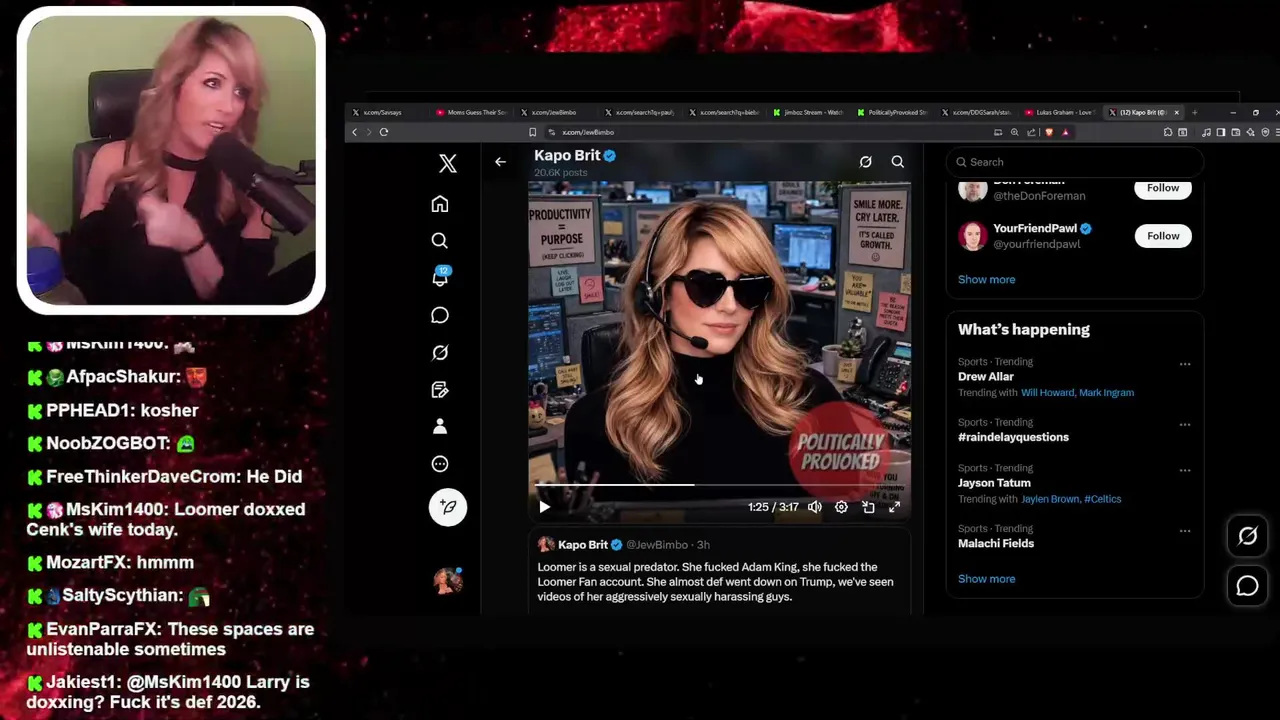Click Brave Shields lion icon
Image resolution: width=1280 pixels, height=720 pixels.
1048,132
